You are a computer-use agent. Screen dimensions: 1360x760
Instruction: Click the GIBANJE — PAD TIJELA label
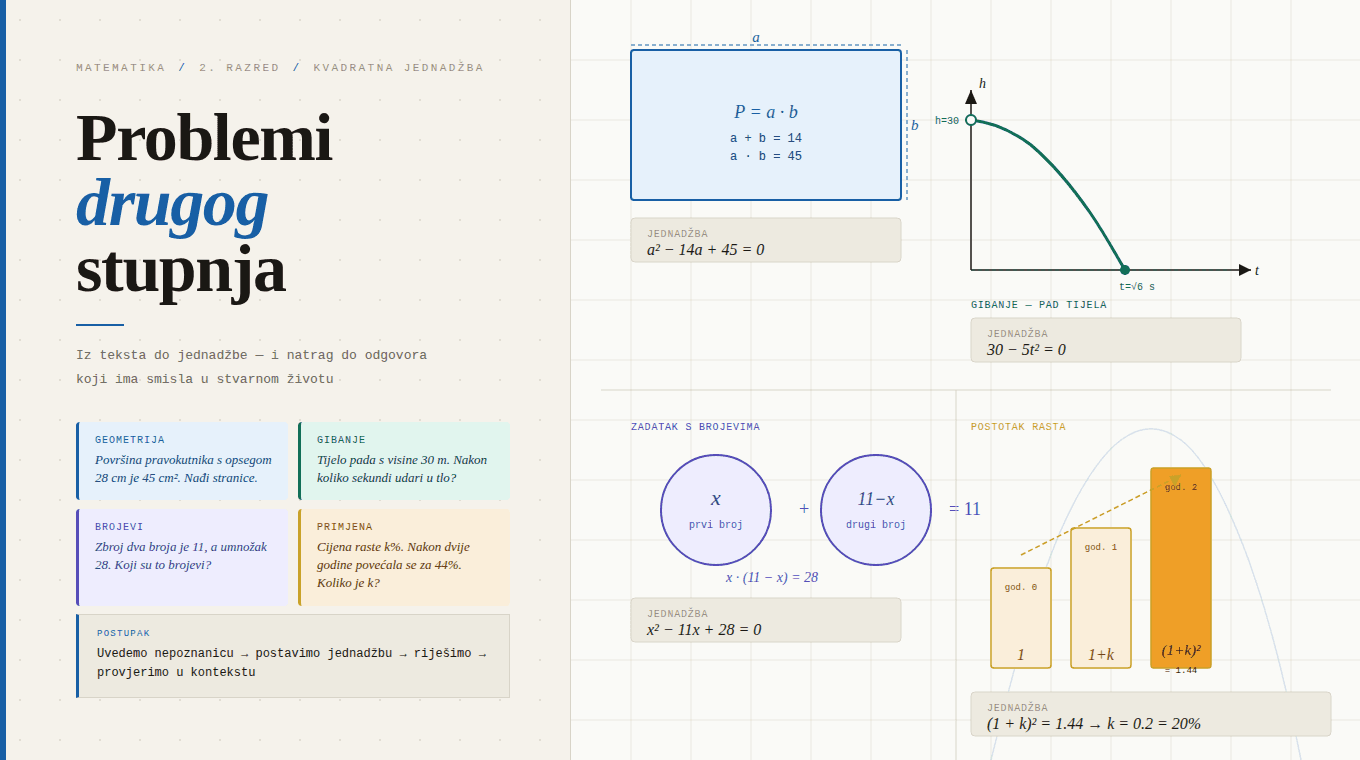point(1039,305)
